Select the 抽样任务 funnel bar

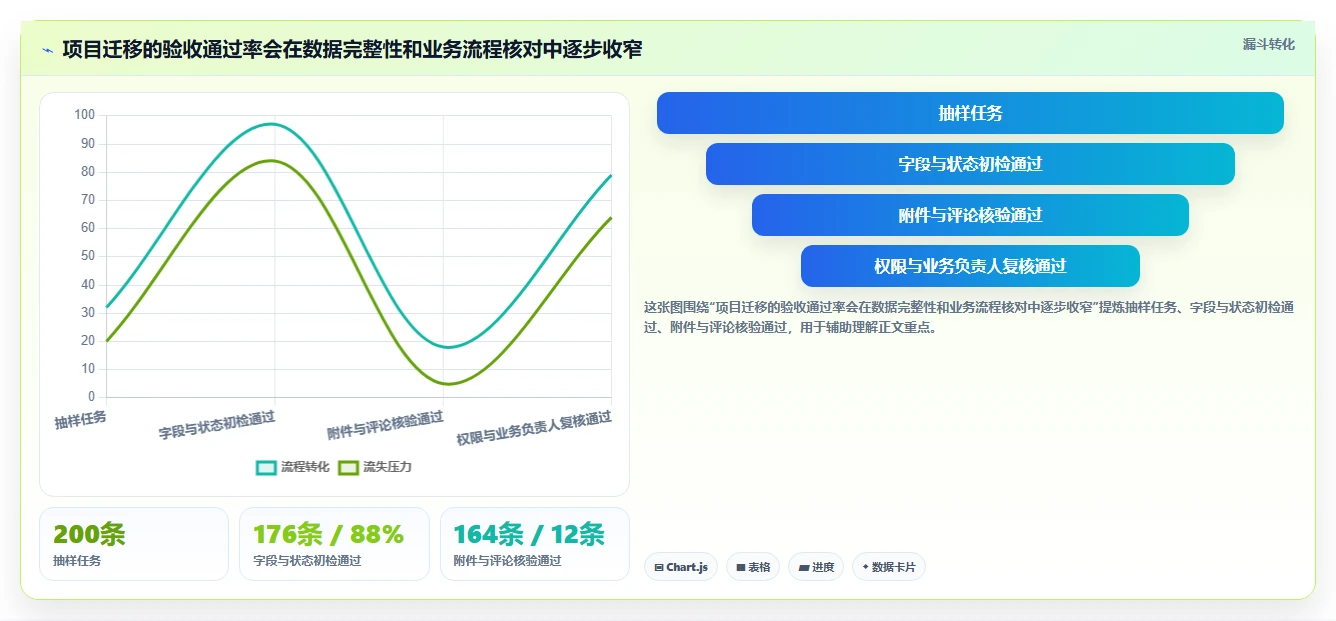click(970, 113)
